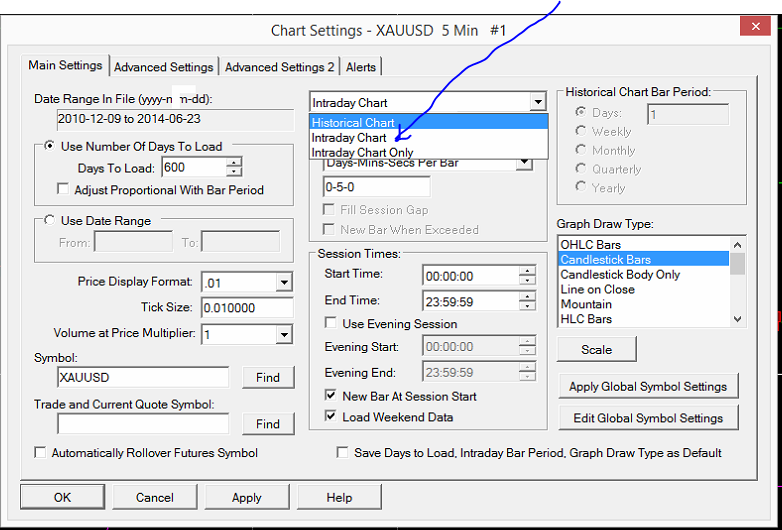Click the Symbol field containing XAUUSD

[143, 377]
